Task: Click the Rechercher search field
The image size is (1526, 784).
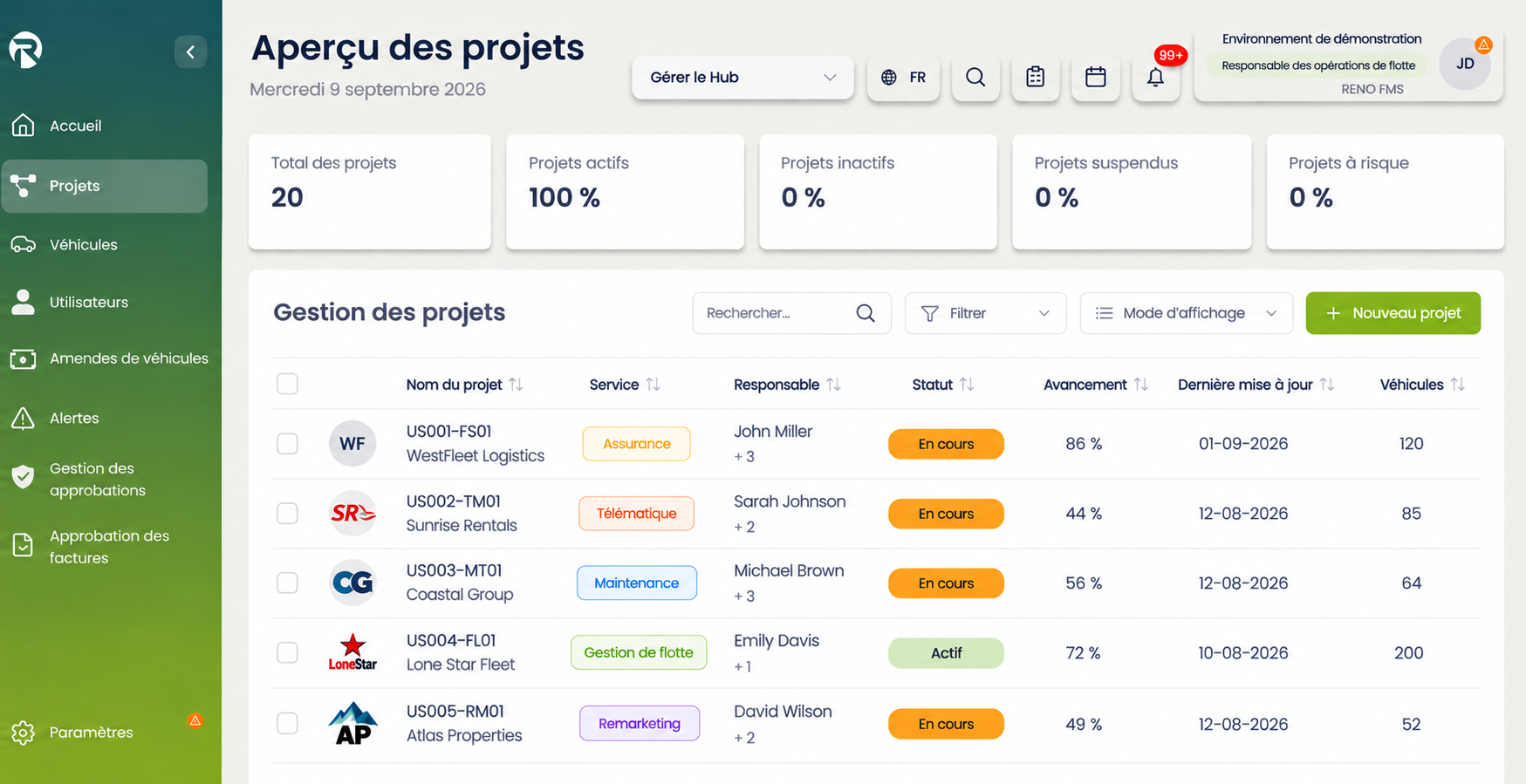Action: (x=791, y=313)
